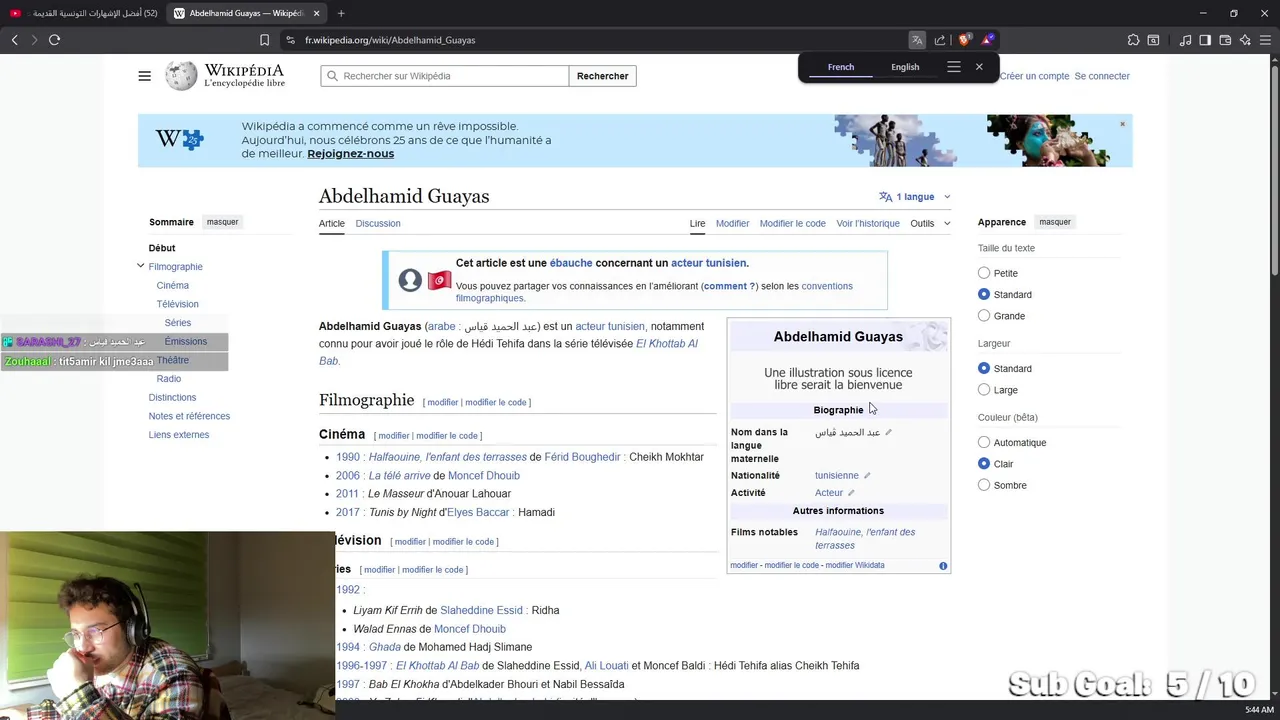Select the Sombre color option

click(984, 485)
